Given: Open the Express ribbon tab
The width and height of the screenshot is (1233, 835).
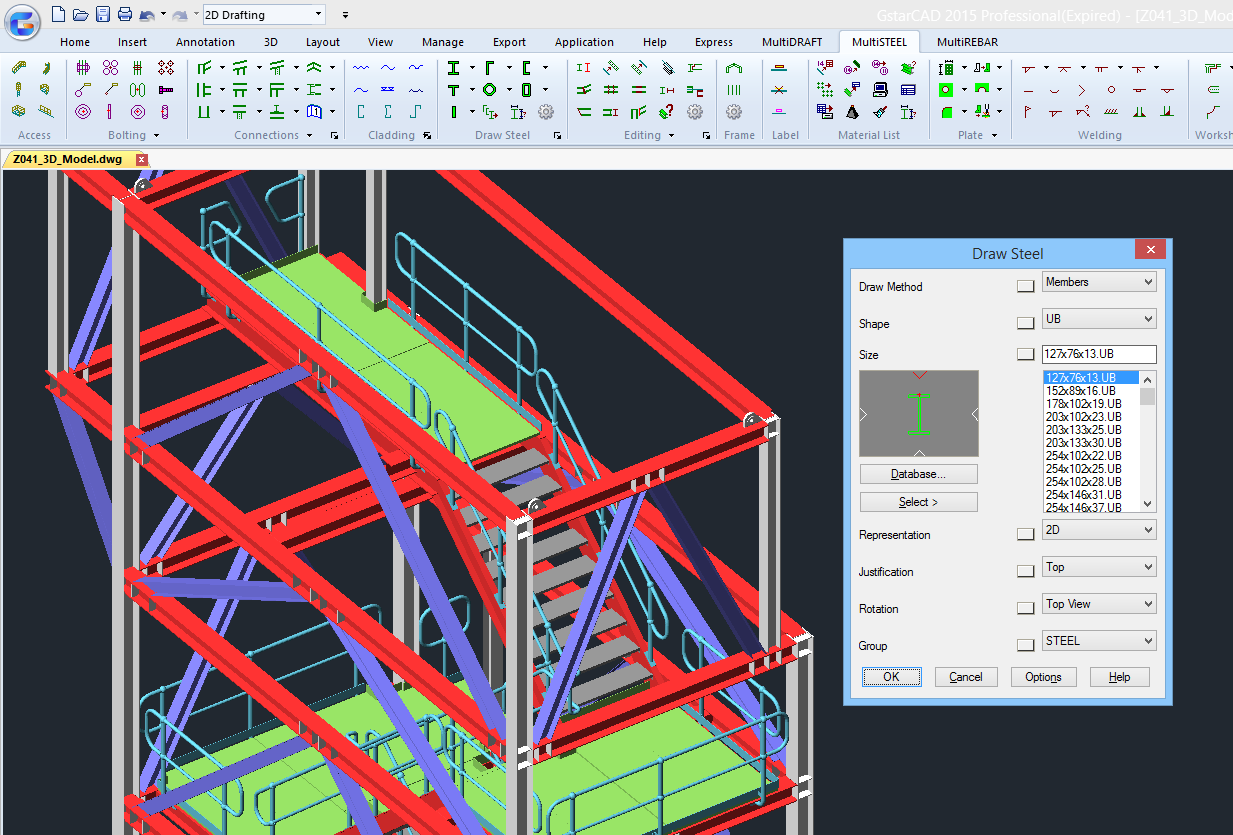Looking at the screenshot, I should tap(713, 42).
